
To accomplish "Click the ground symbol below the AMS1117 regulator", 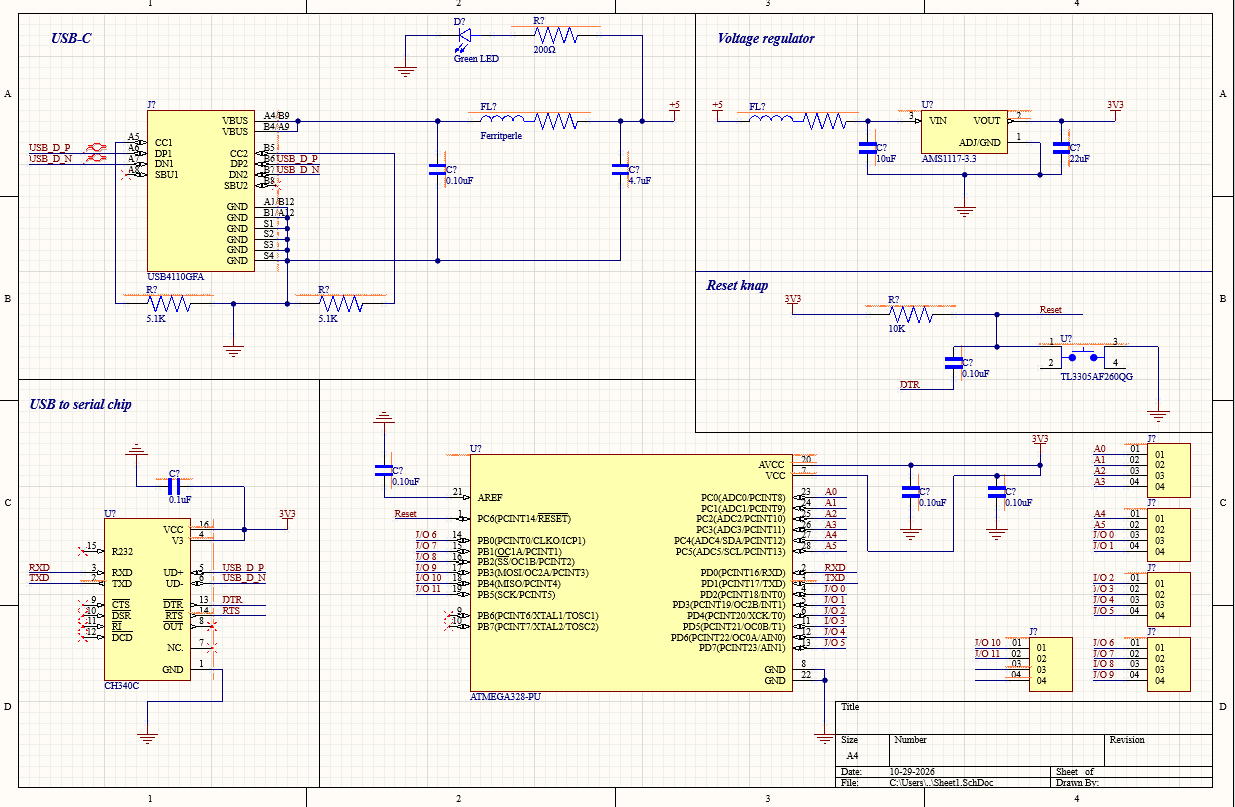I will click(x=964, y=210).
